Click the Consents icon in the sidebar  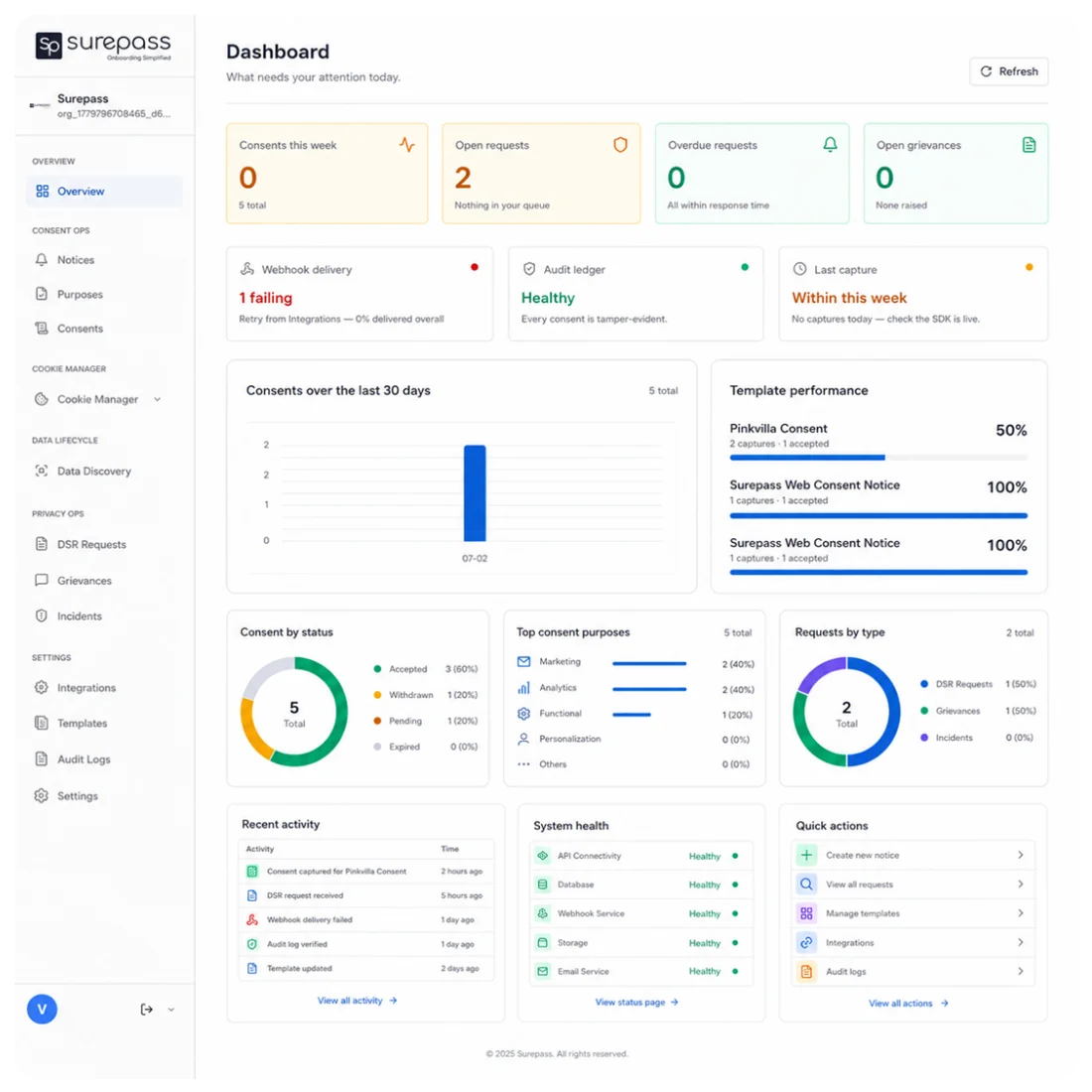point(42,328)
